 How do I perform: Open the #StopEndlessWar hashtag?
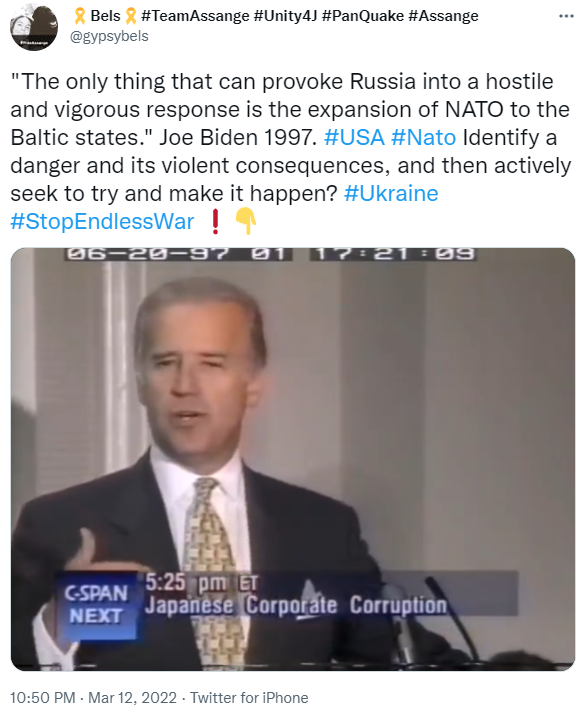102,221
